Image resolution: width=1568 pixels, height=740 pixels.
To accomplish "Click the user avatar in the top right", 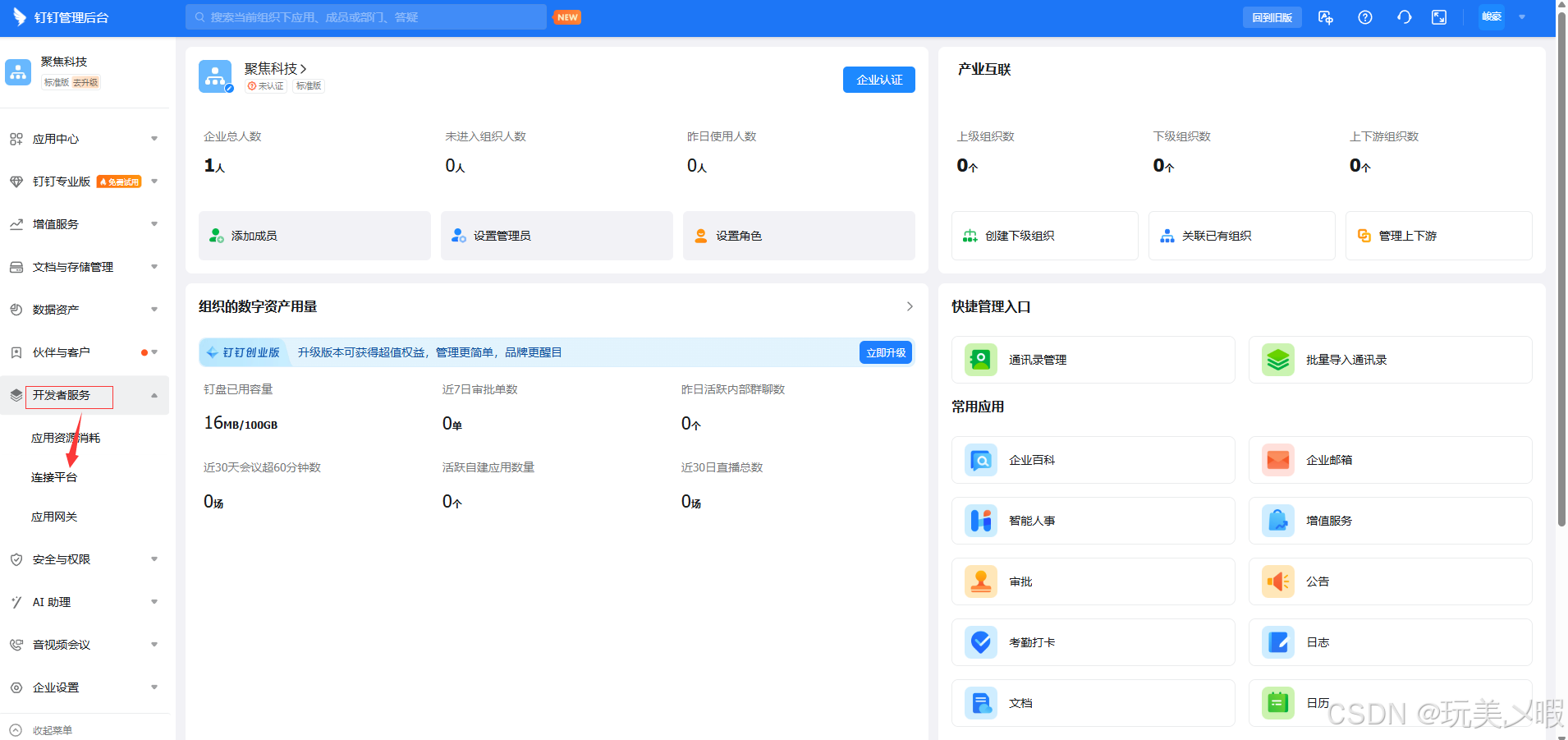I will tap(1492, 17).
